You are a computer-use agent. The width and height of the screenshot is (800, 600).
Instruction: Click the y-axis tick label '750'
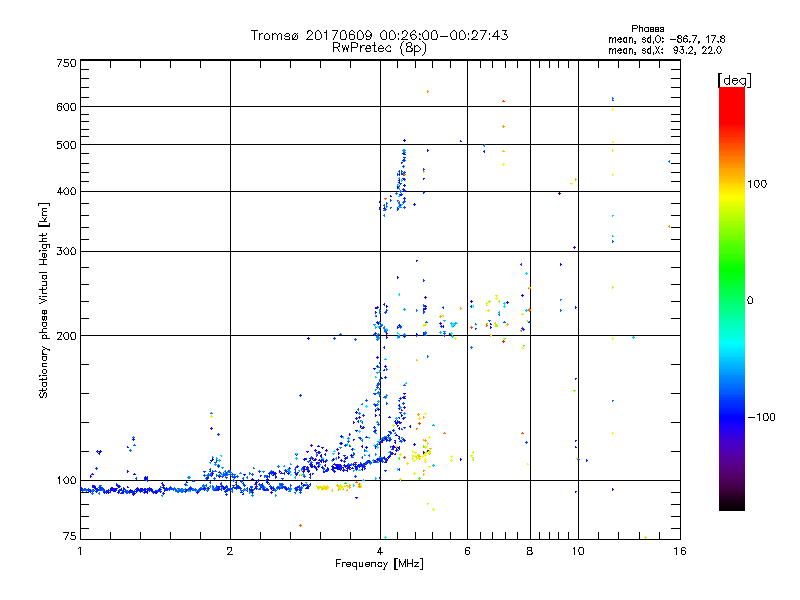pos(66,63)
